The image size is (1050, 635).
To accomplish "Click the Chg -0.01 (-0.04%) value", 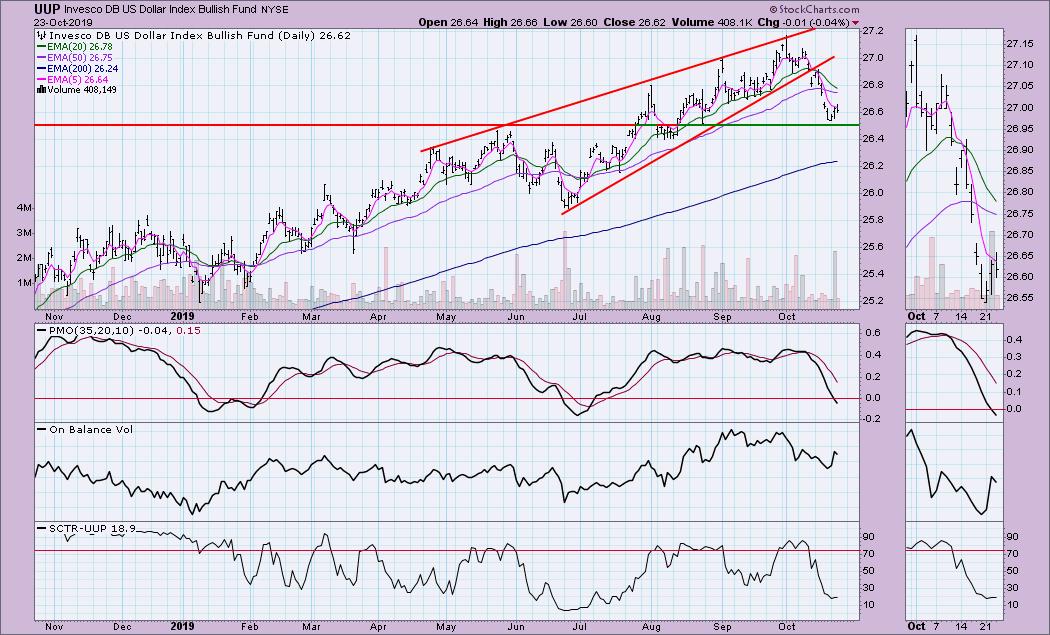I will (803, 22).
